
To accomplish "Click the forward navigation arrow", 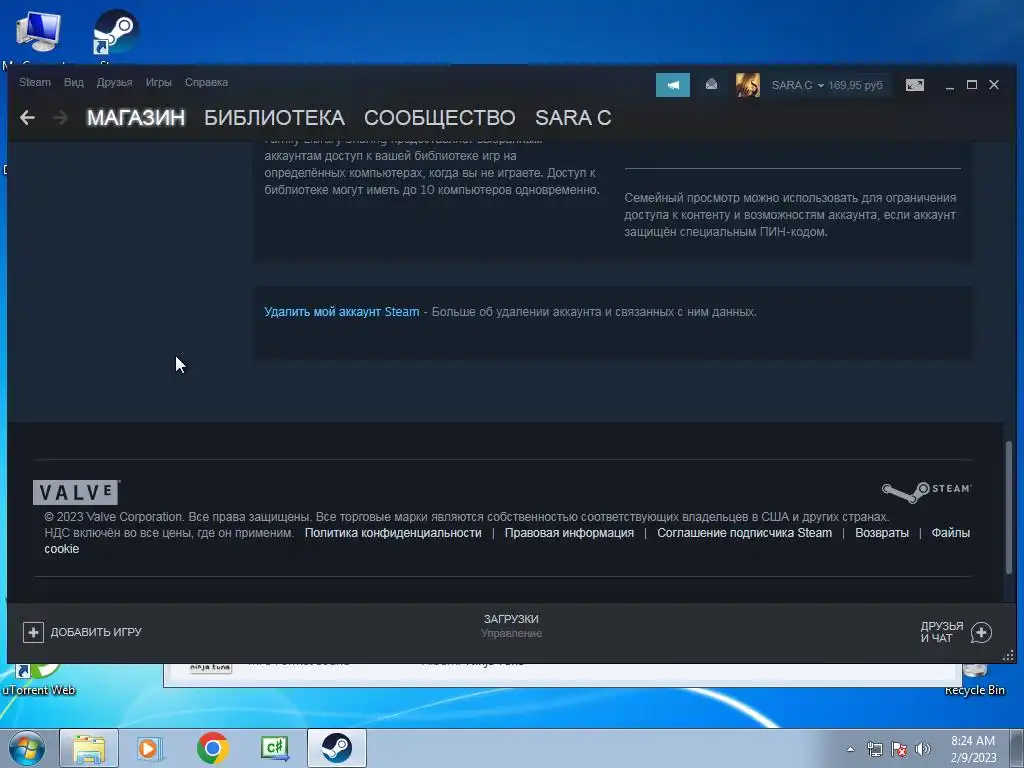I will point(60,118).
